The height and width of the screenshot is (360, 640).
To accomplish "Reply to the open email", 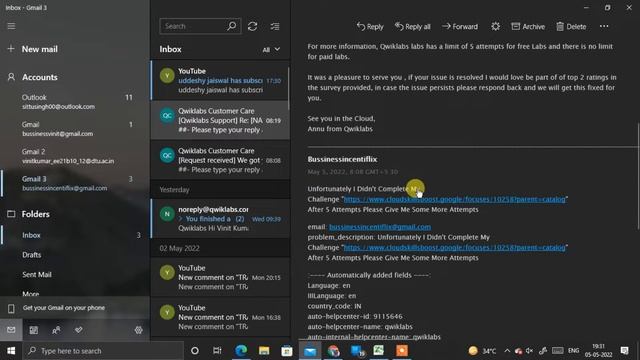I will click(x=370, y=27).
